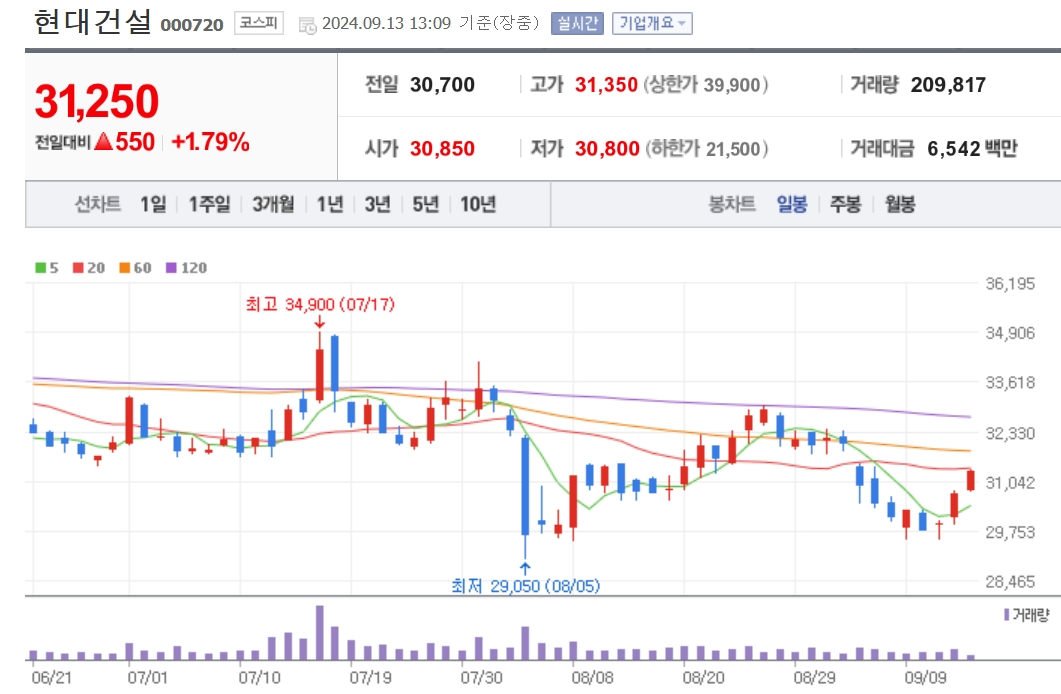Click the 최저 29,050 (08/05) chart label
1061x694 pixels.
526,586
